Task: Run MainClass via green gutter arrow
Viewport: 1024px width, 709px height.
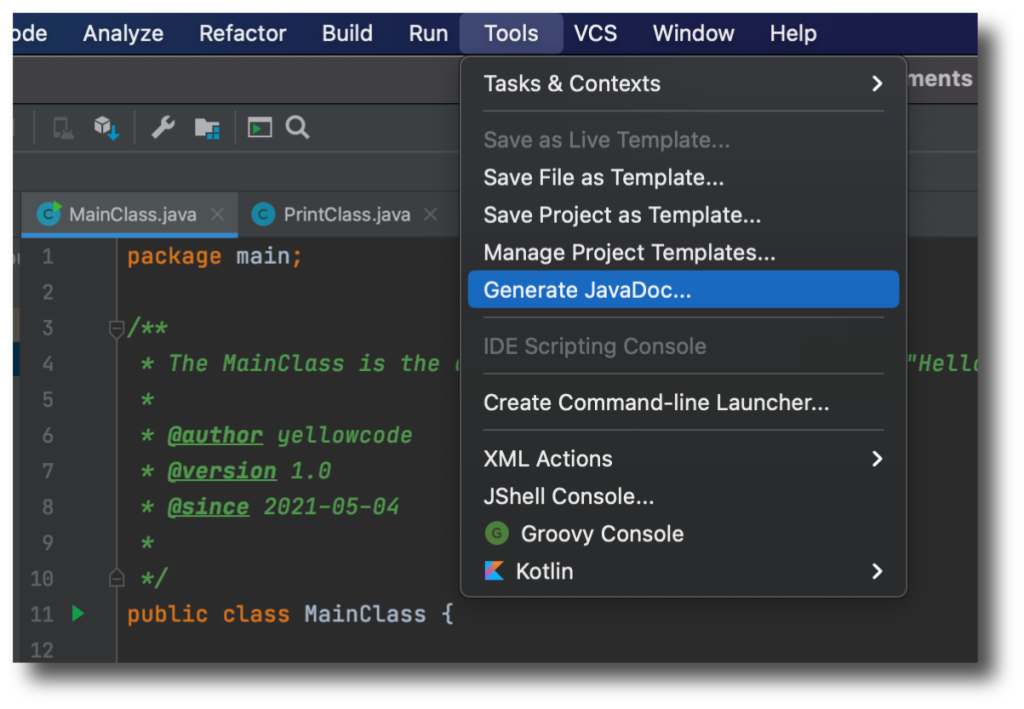Action: tap(78, 613)
